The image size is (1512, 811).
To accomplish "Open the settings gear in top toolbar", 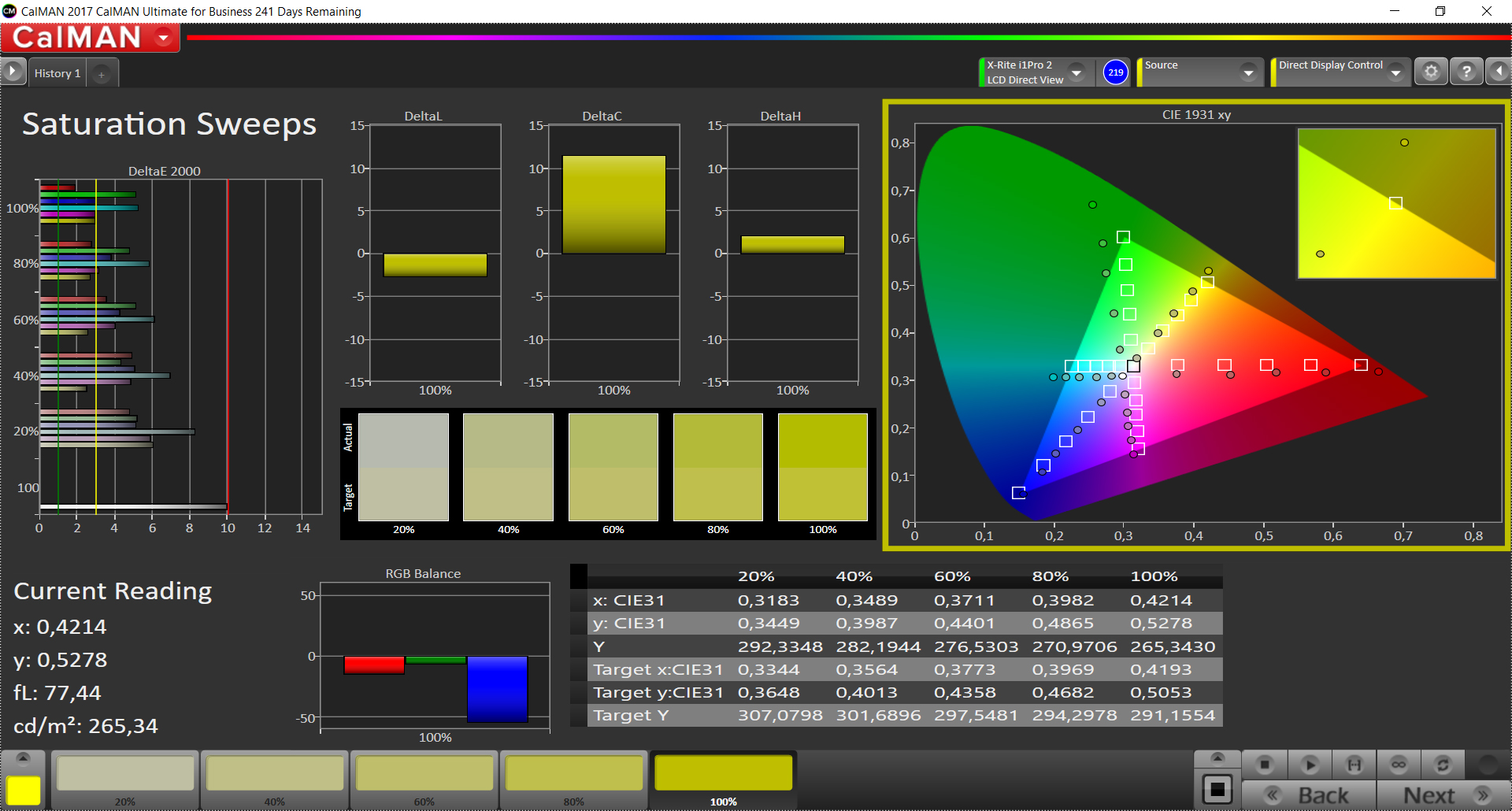I will pos(1431,72).
